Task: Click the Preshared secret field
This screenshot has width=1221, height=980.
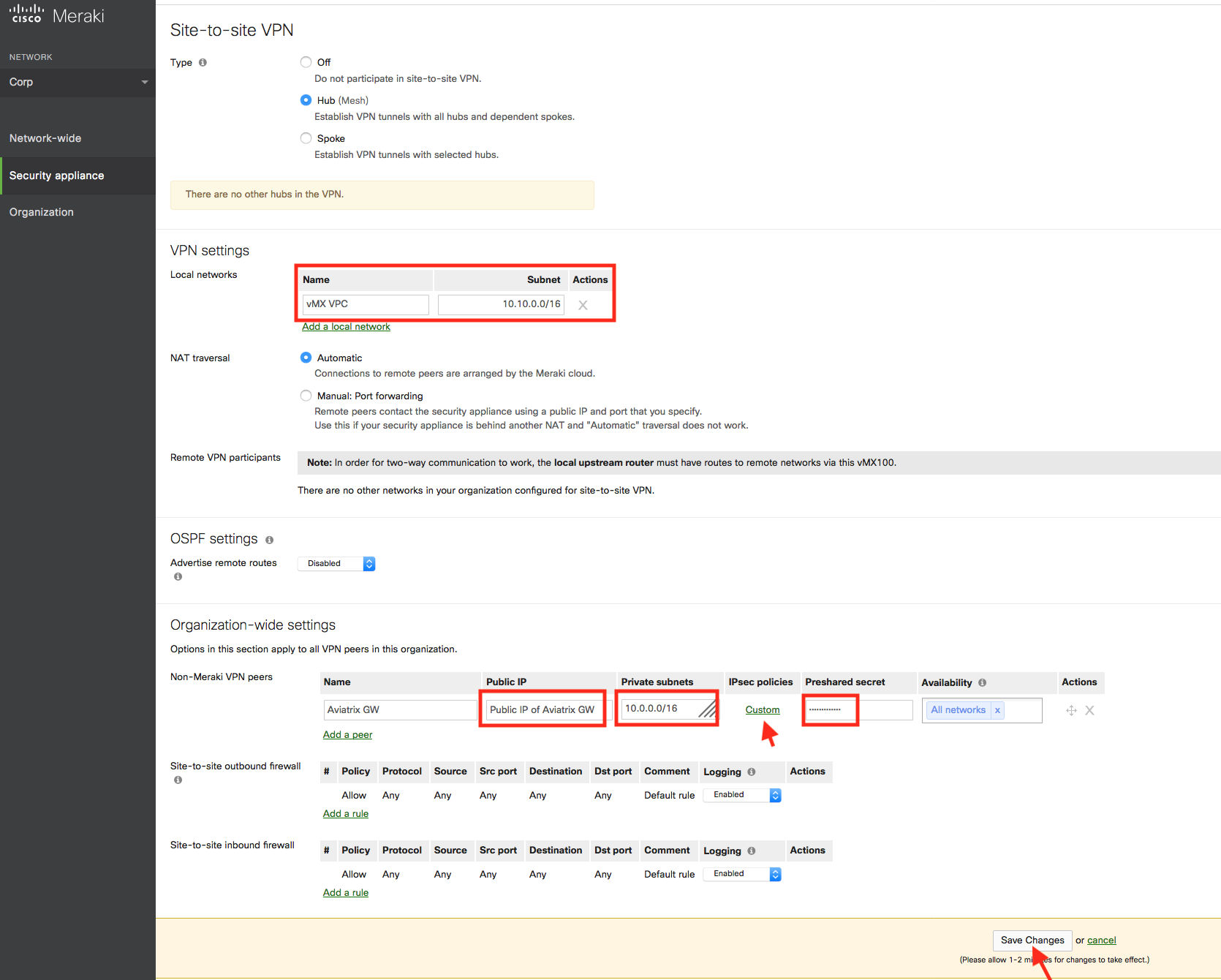Action: (859, 710)
